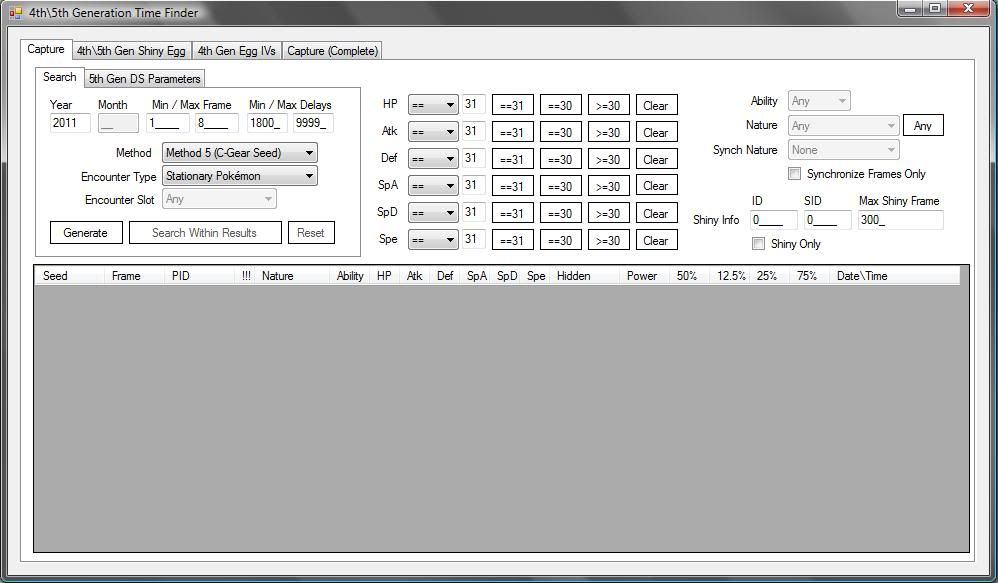
Task: Click the Min Frame input field
Action: pos(167,123)
